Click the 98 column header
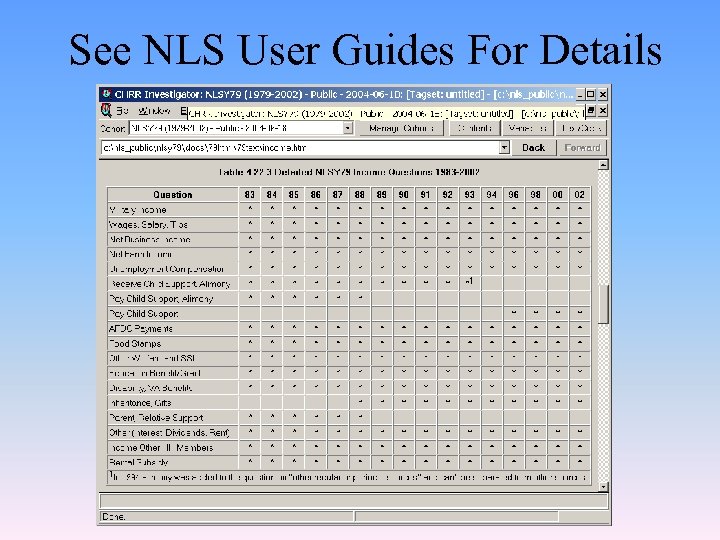The height and width of the screenshot is (540, 720). click(535, 195)
